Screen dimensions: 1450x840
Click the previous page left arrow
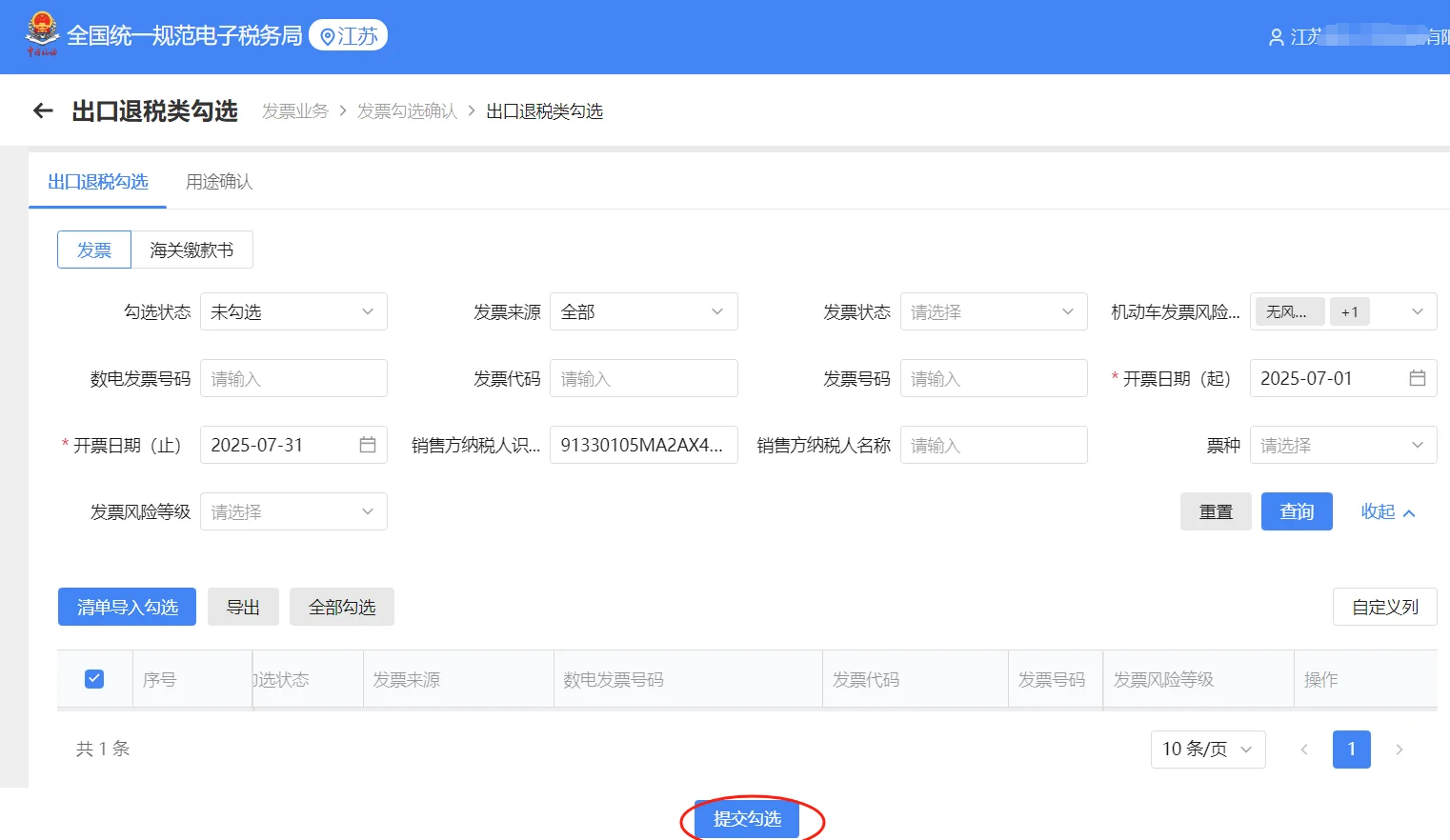(x=1303, y=750)
